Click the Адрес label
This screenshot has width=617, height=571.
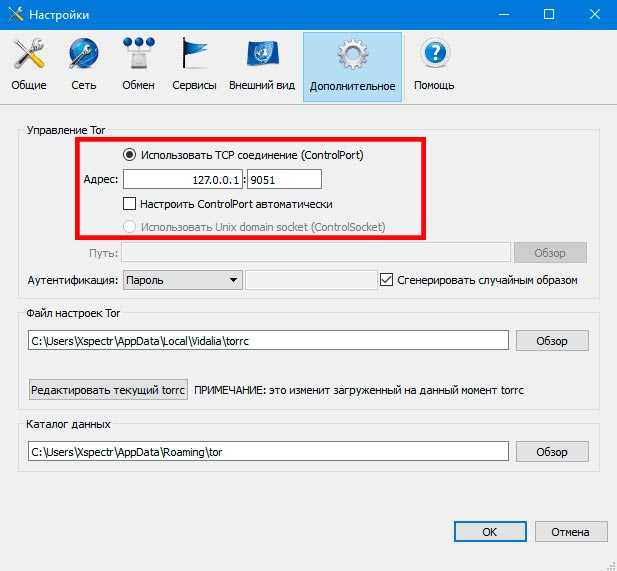pos(101,179)
